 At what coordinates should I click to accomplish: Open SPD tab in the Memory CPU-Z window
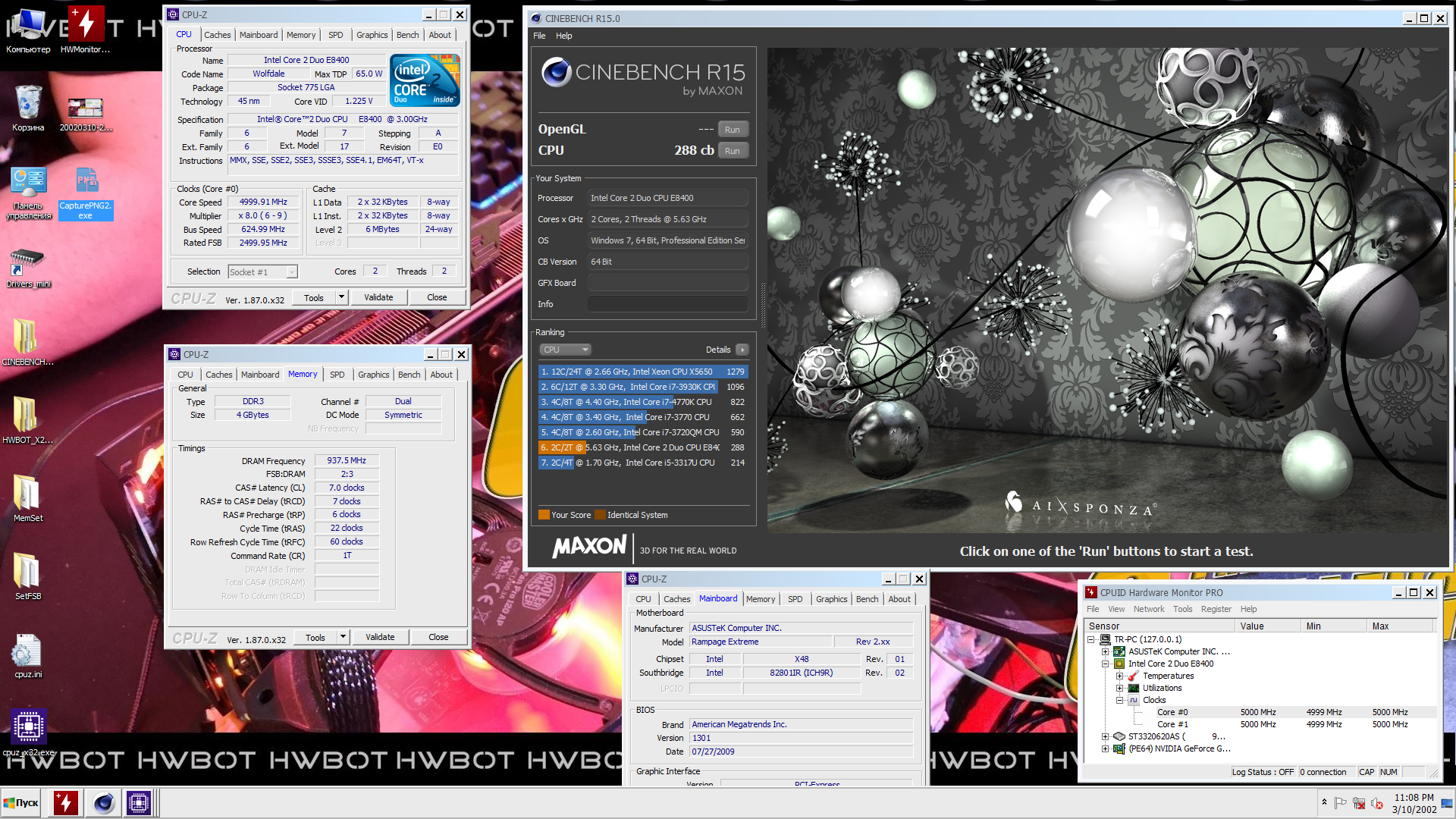tap(337, 375)
